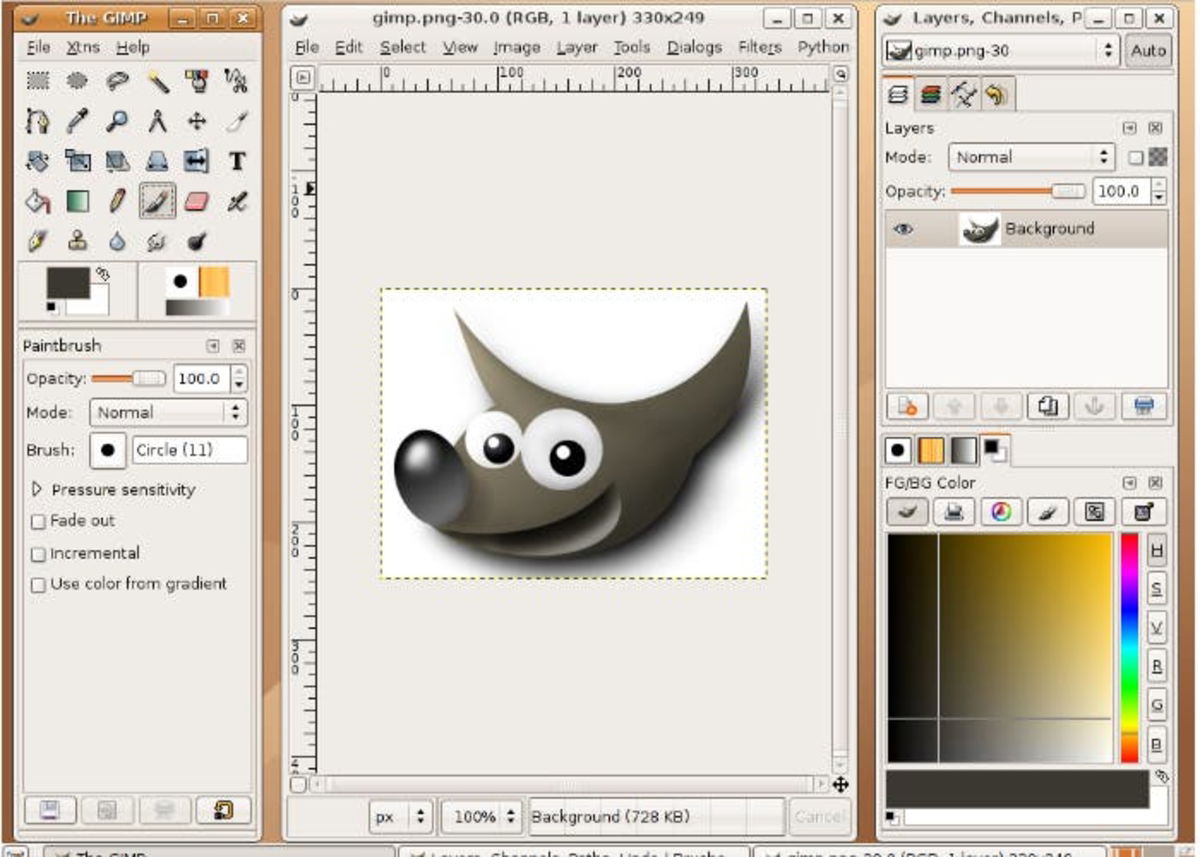Select the Text tool
The width and height of the screenshot is (1200, 857).
point(237,161)
